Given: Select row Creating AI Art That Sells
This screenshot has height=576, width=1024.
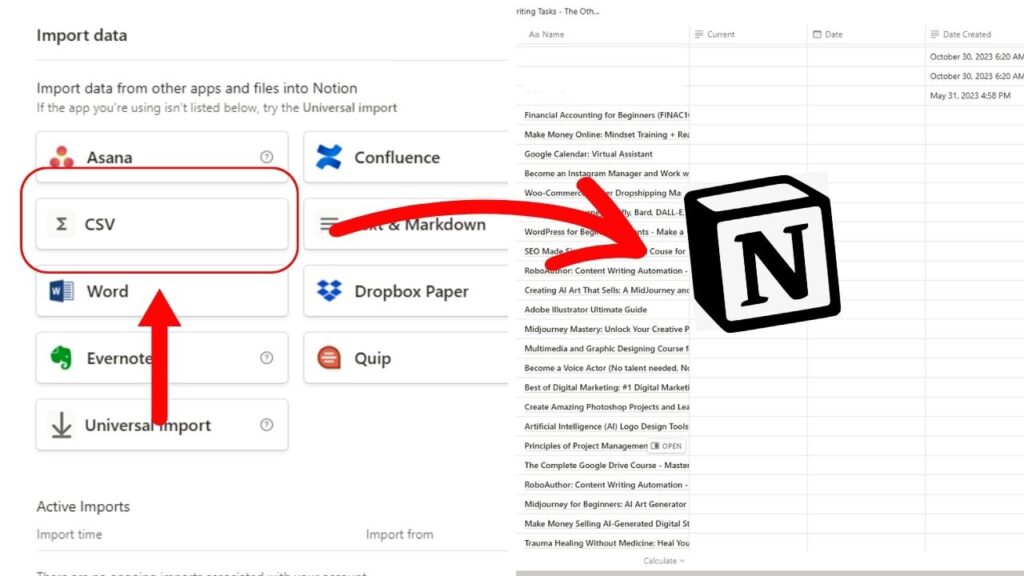Looking at the screenshot, I should point(606,290).
